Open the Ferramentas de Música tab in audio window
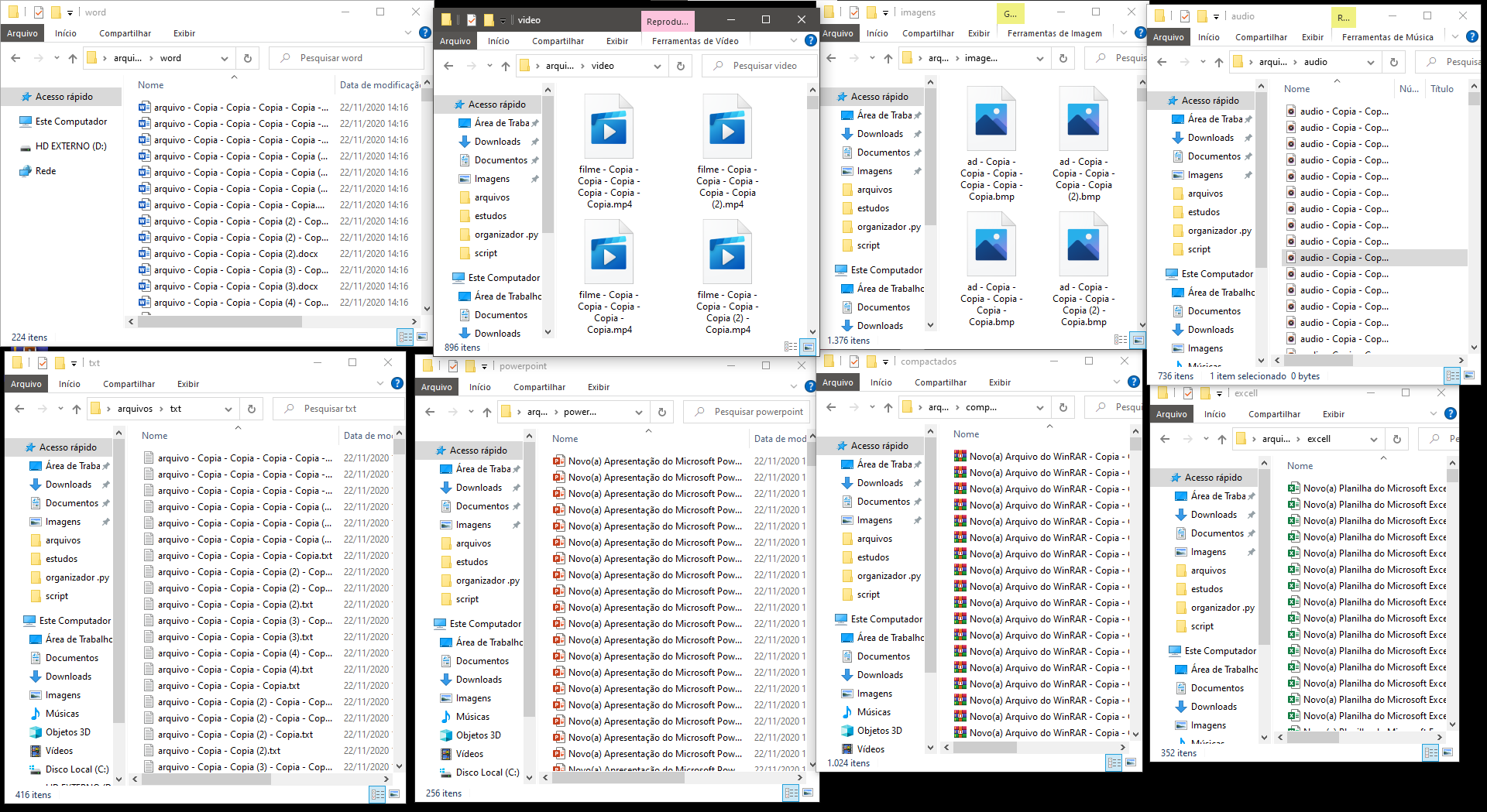 pos(1389,36)
